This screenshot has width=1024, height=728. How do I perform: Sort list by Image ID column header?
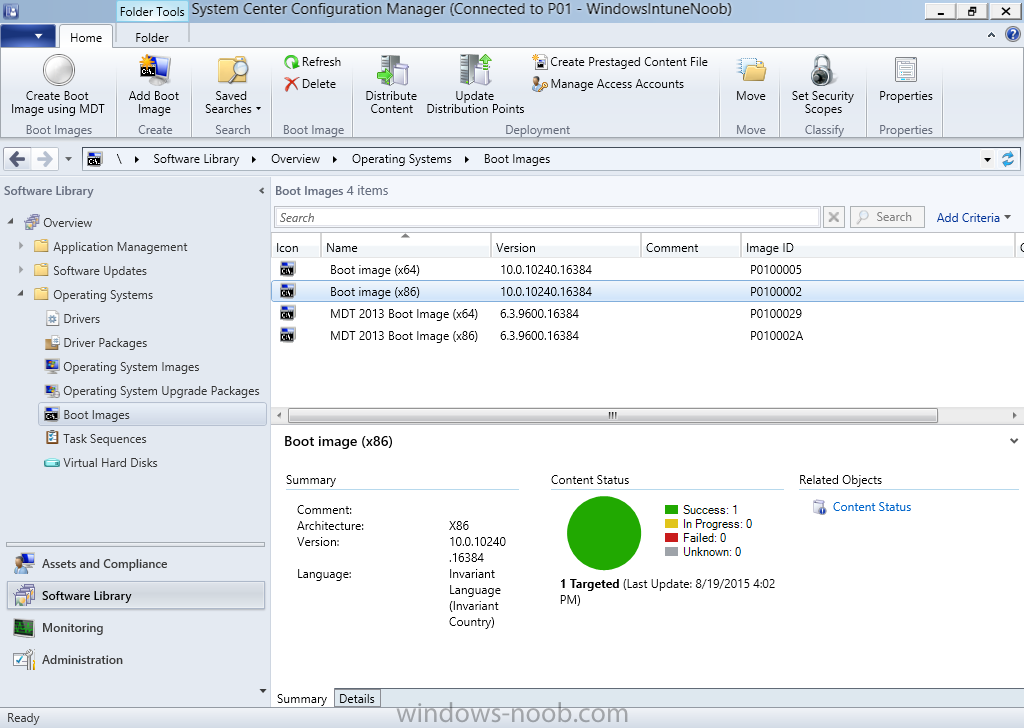pos(878,247)
